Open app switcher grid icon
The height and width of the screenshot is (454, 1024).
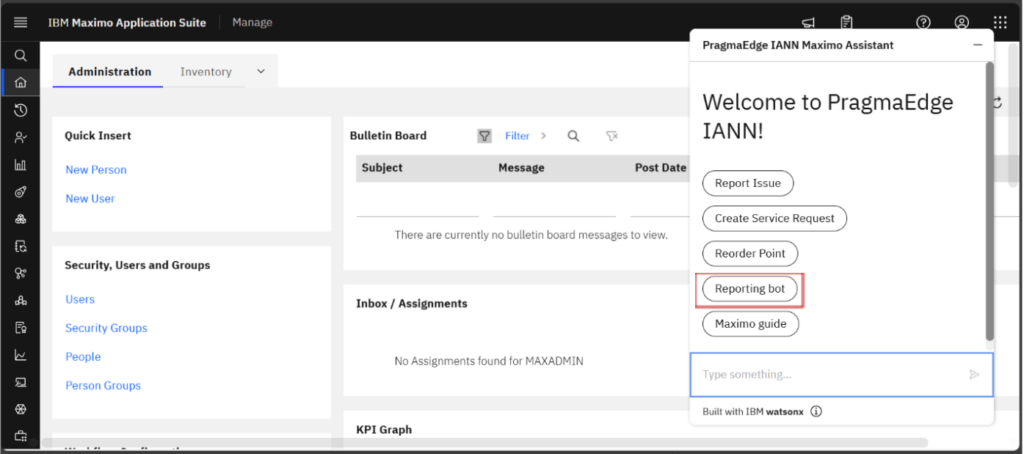click(1000, 22)
